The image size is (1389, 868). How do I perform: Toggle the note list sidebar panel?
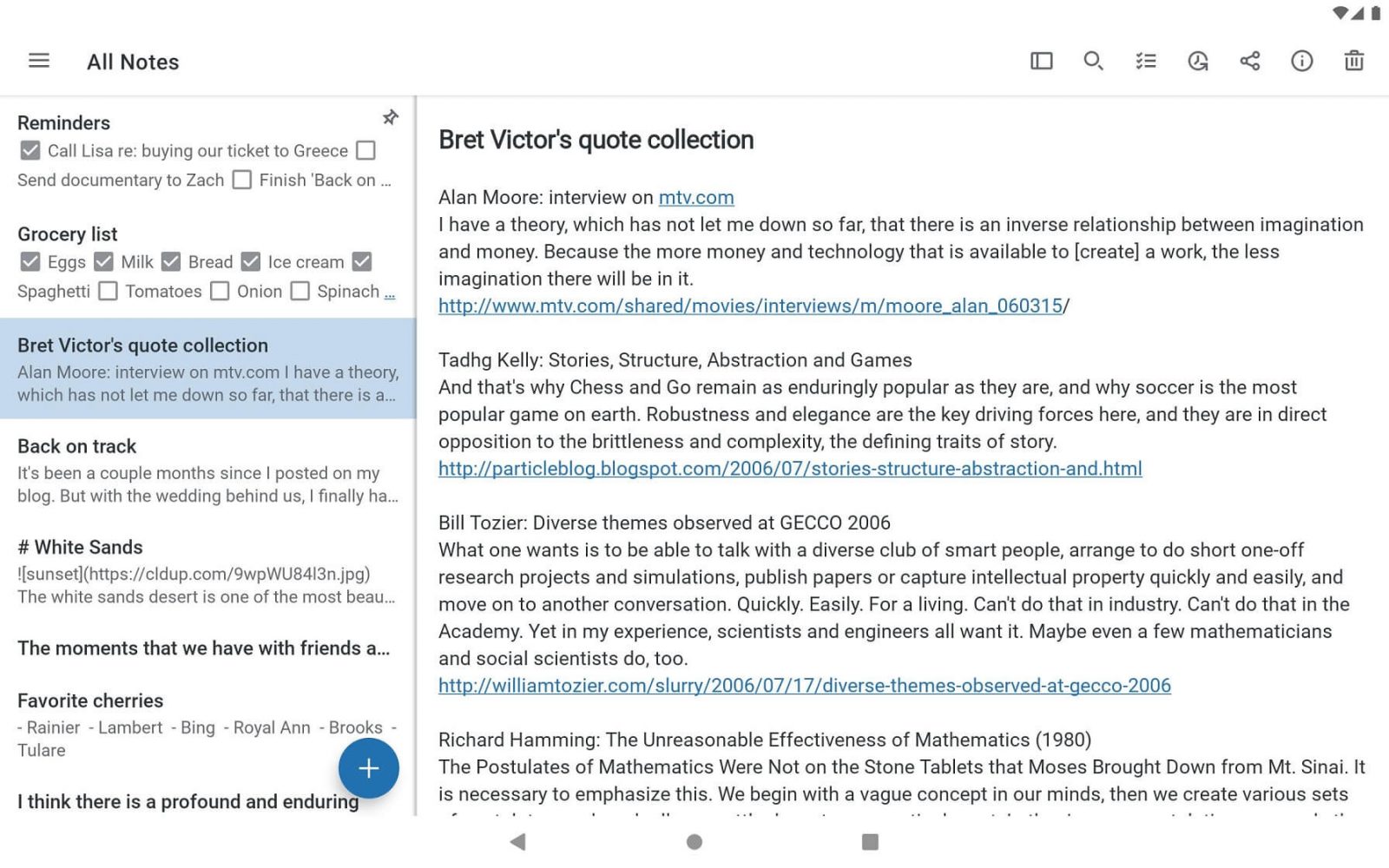pyautogui.click(x=1041, y=61)
